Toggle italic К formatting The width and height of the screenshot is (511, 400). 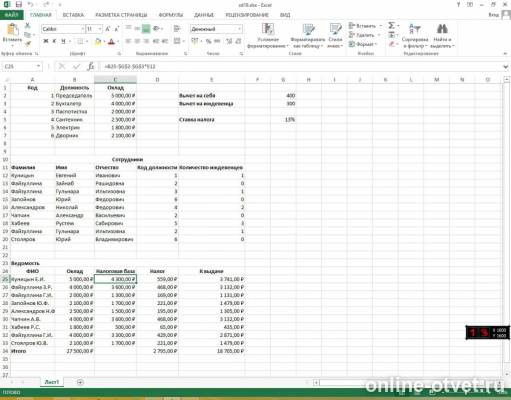54,41
